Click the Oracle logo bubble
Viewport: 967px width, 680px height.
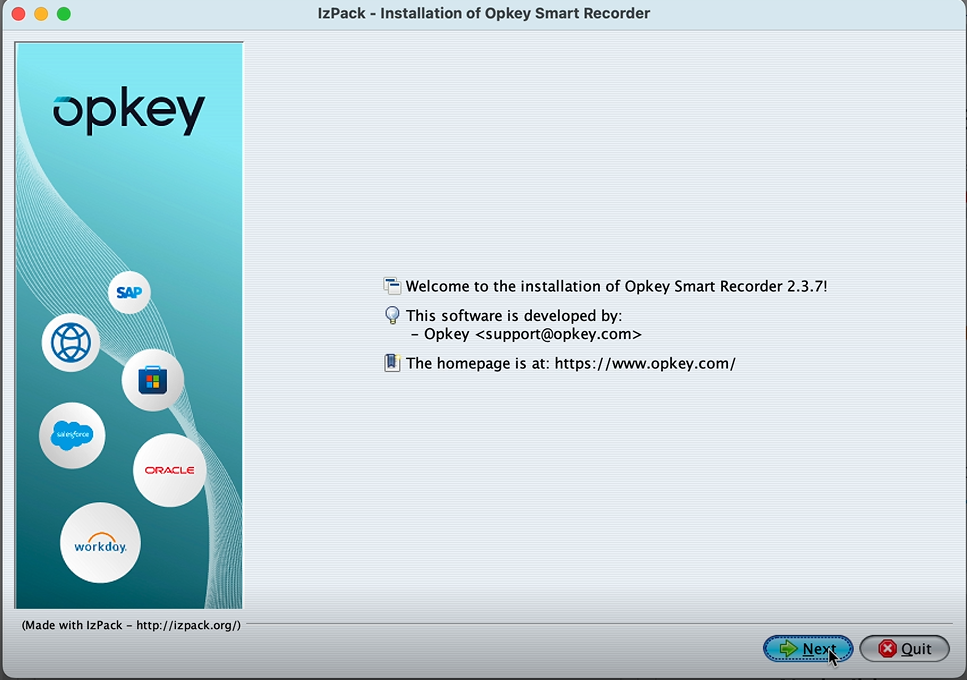pos(170,470)
